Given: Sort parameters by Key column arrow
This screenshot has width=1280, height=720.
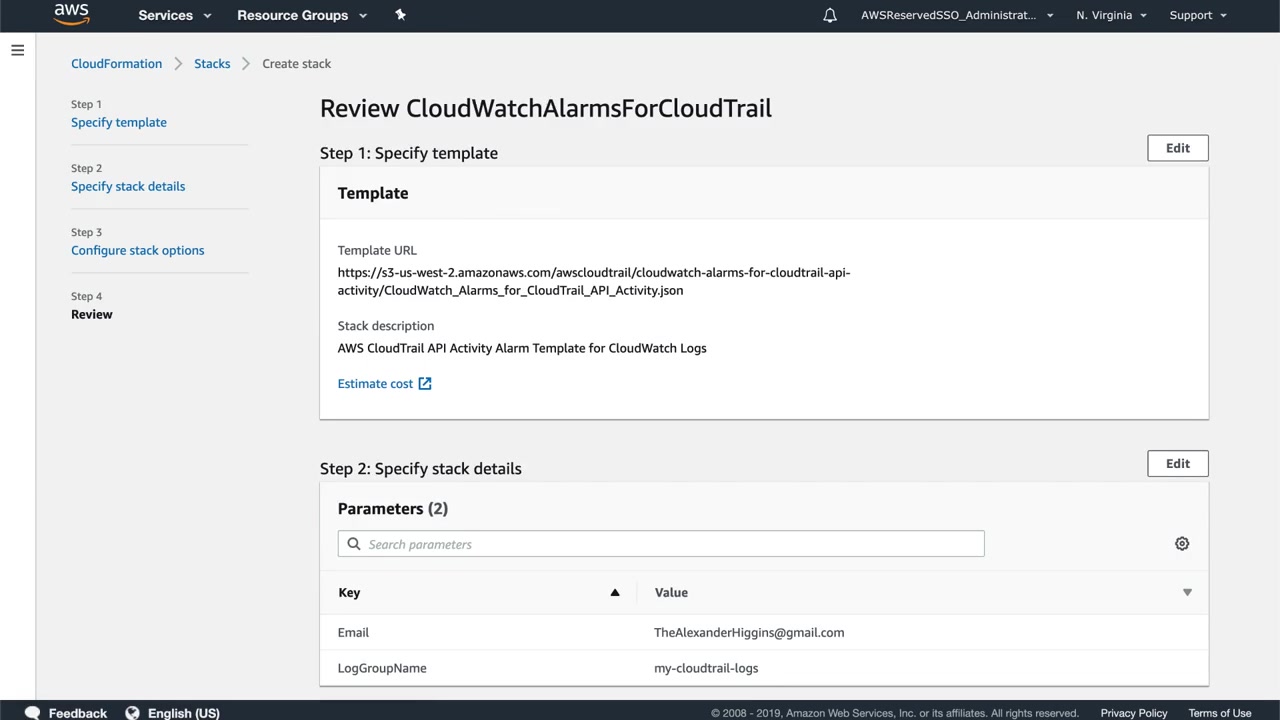Looking at the screenshot, I should point(615,593).
